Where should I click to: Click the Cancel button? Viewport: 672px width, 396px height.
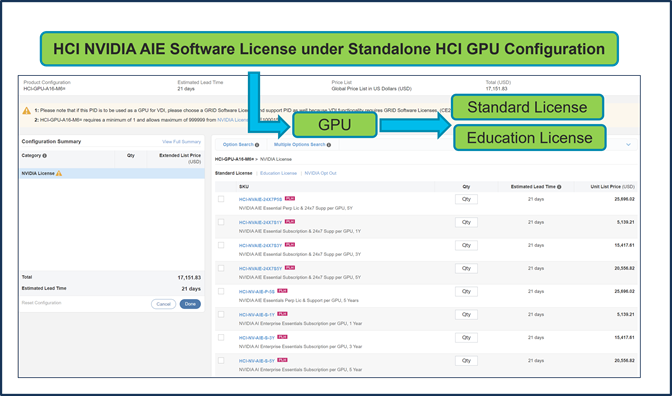tap(163, 304)
